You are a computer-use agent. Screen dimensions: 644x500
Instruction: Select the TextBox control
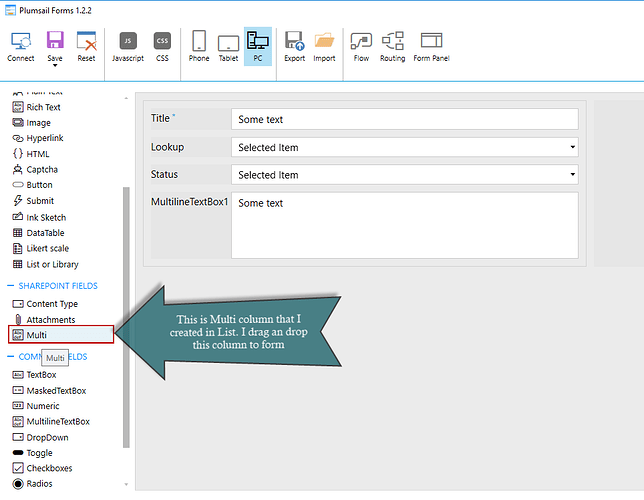tap(34, 375)
